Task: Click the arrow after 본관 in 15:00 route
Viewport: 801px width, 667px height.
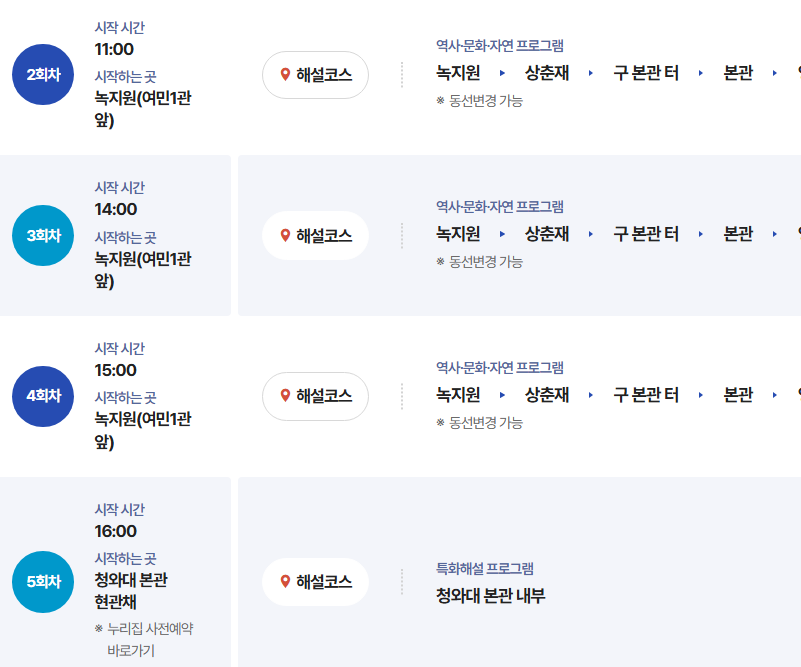Action: point(775,396)
